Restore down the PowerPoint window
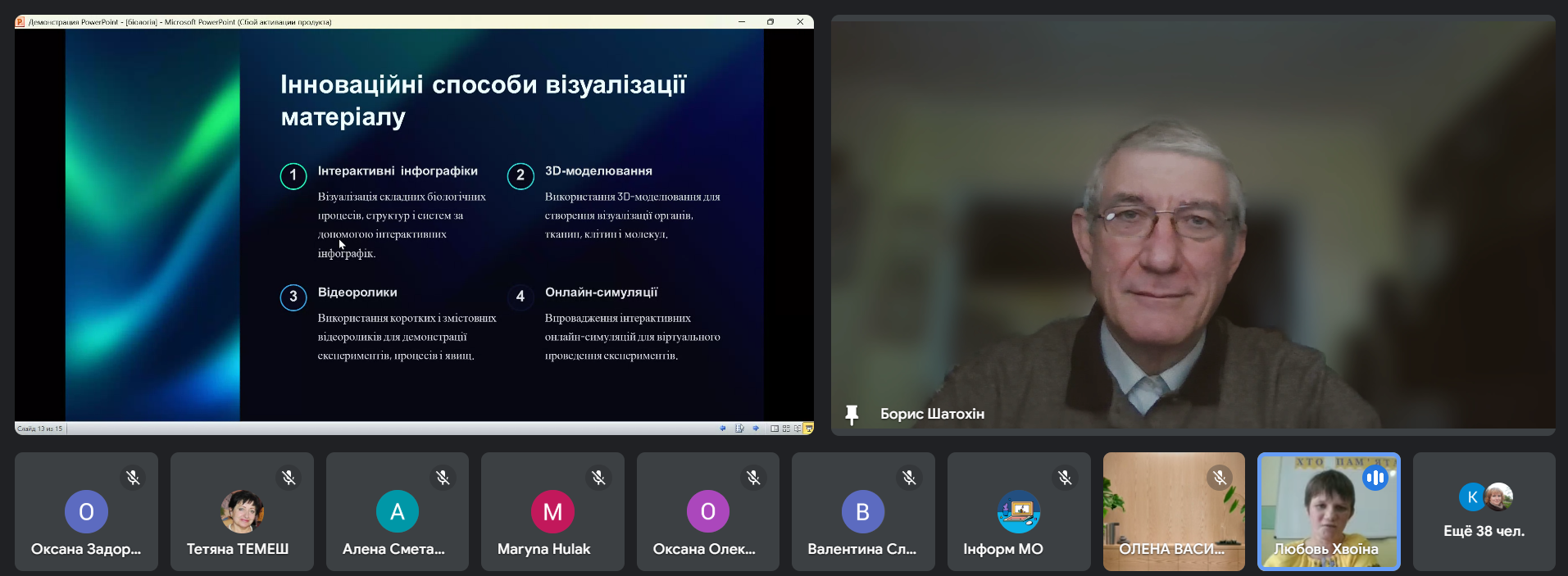The width and height of the screenshot is (1568, 576). tap(770, 22)
